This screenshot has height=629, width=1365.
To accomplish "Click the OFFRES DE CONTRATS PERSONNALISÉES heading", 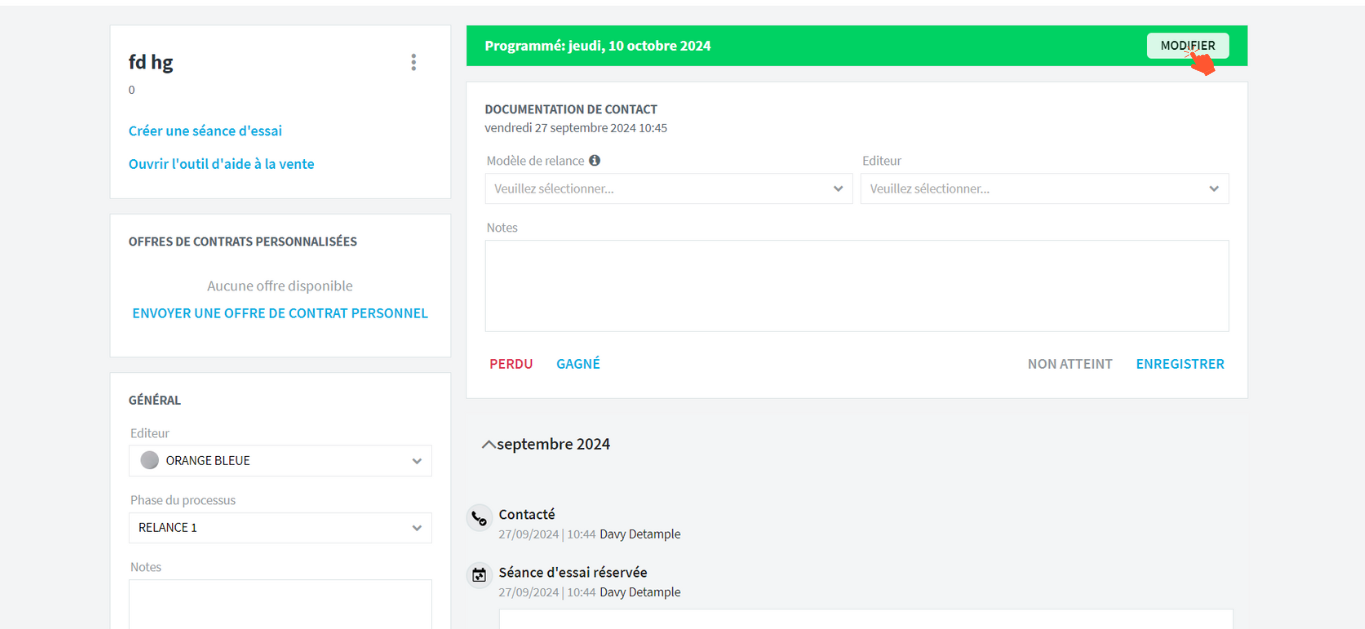I will coord(243,242).
